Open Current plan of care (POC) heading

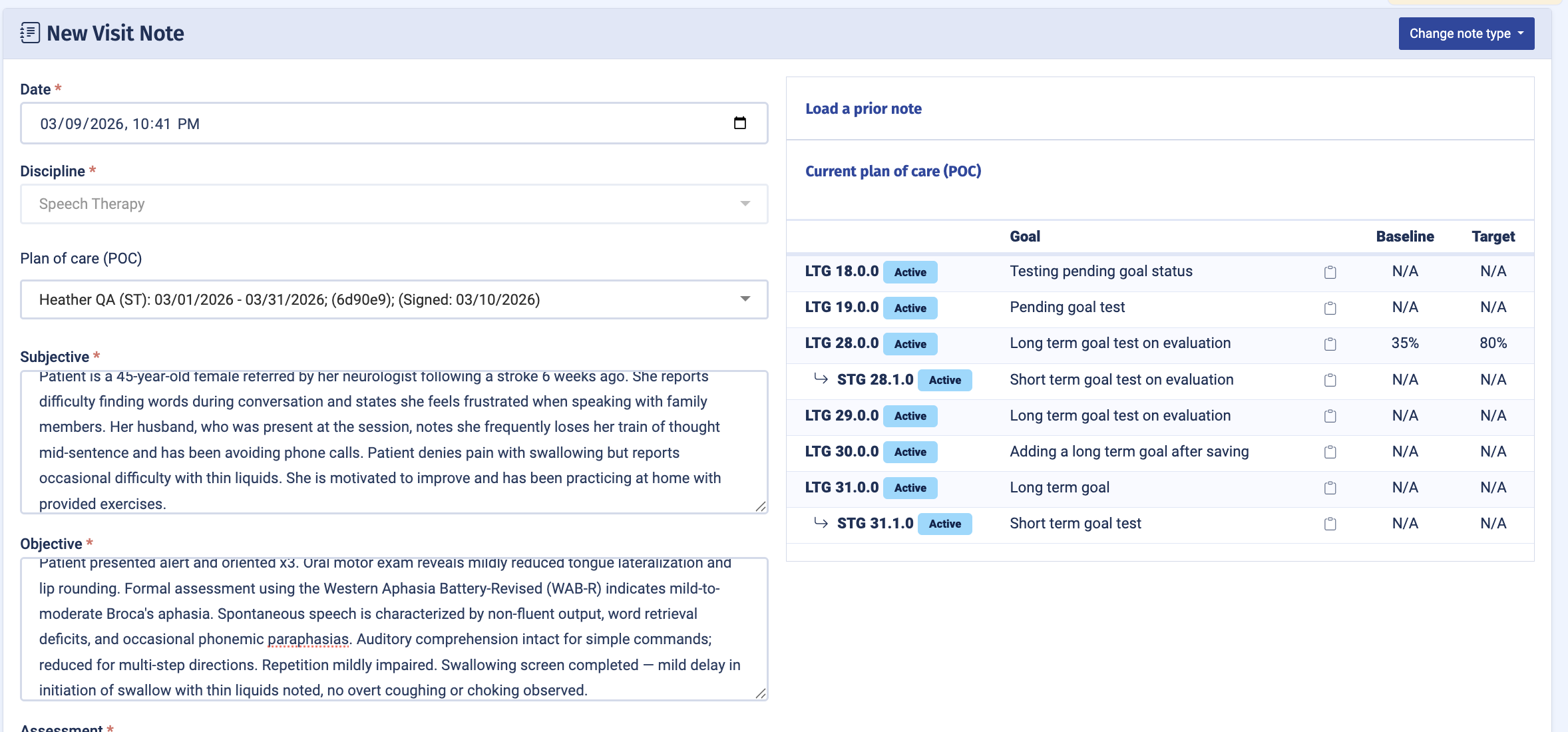click(x=892, y=171)
